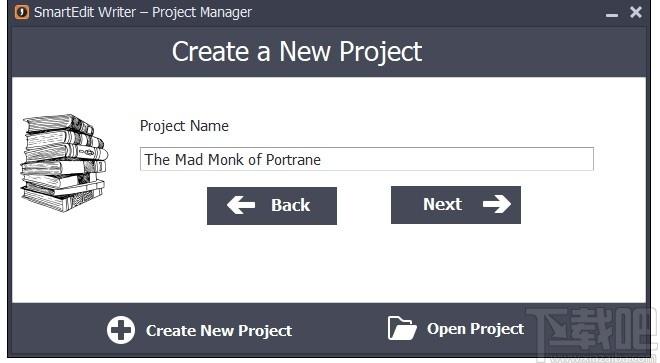Click the Project Name label

184,126
